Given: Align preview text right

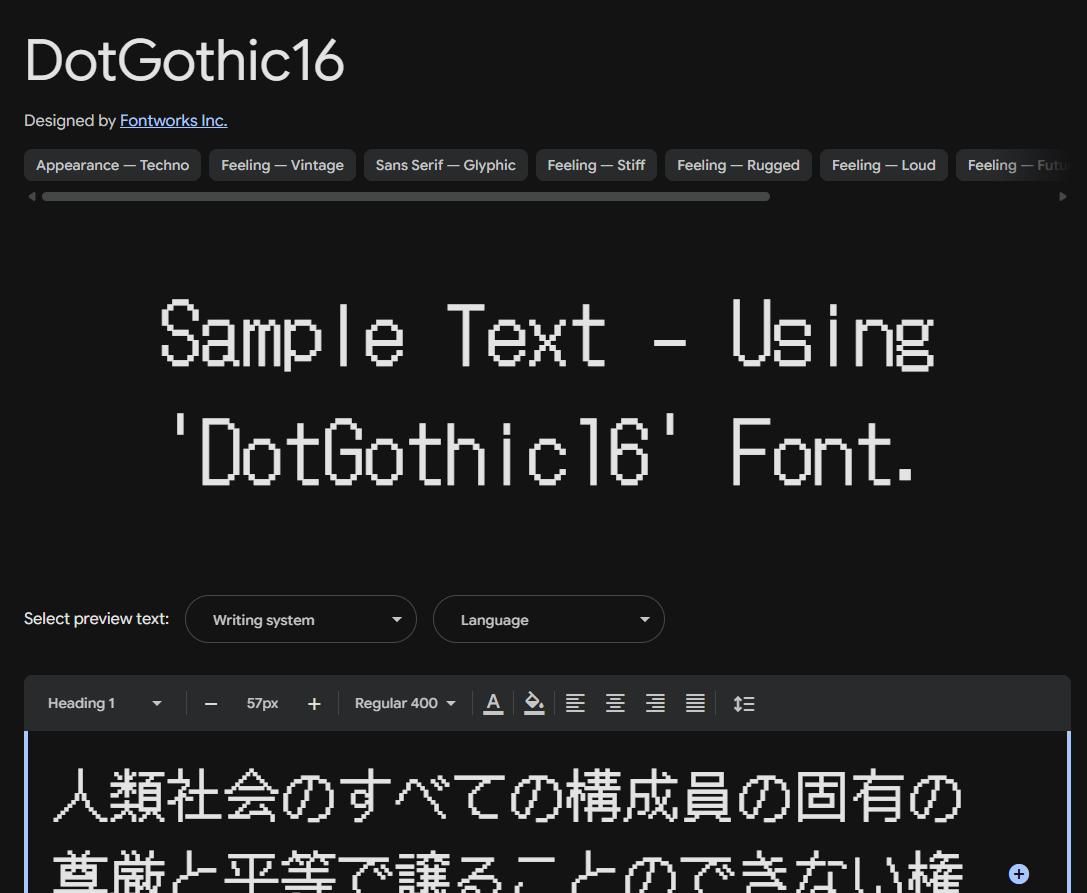Looking at the screenshot, I should 655,703.
